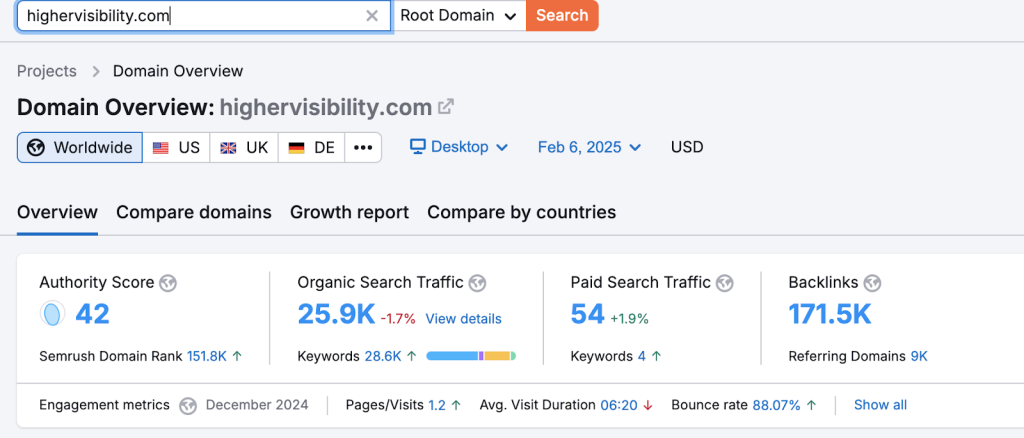Switch to US country database
Viewport: 1024px width, 438px height.
click(x=176, y=147)
